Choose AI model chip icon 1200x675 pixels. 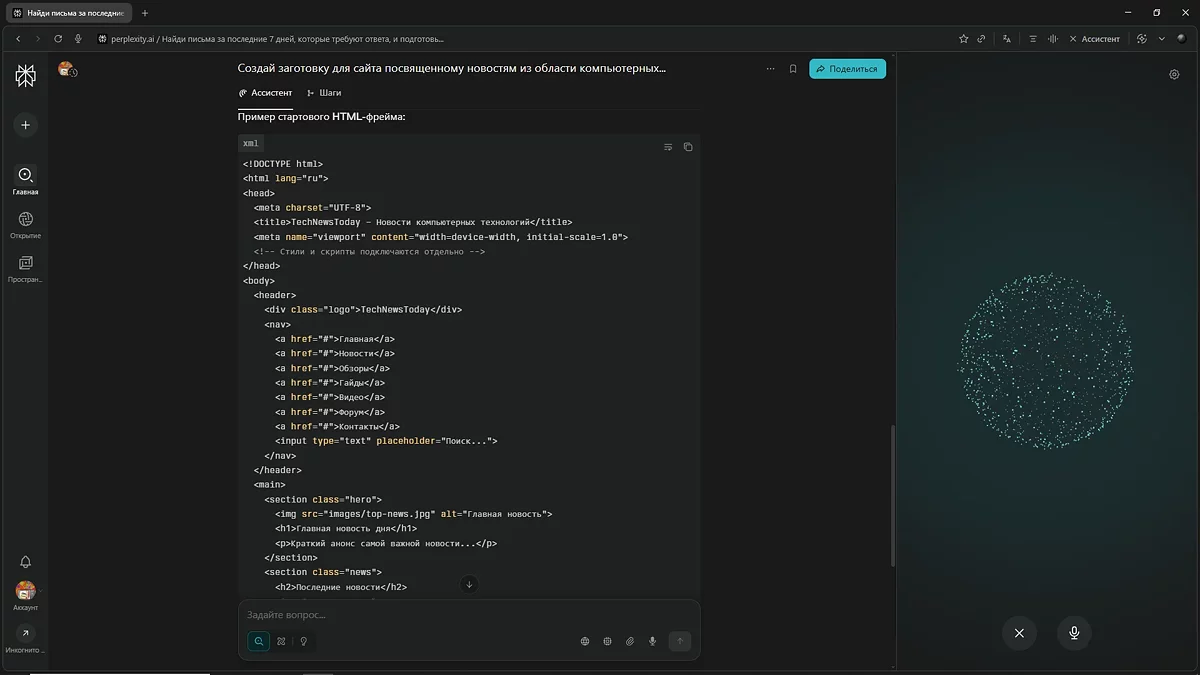607,641
